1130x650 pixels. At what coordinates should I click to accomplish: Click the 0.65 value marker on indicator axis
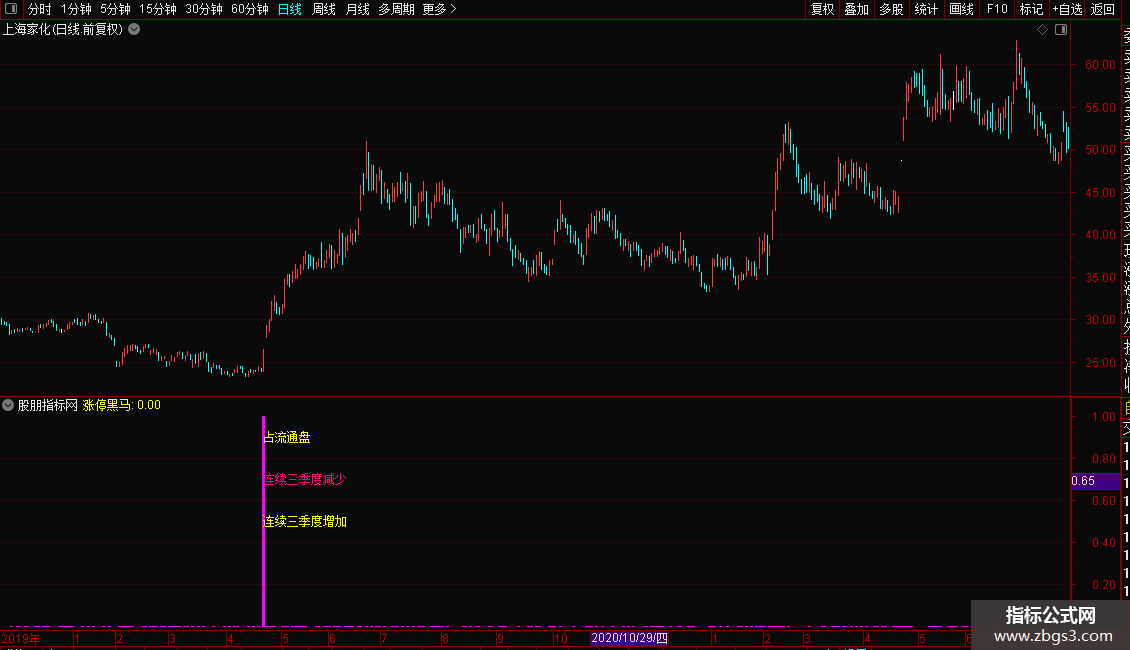tap(1095, 481)
